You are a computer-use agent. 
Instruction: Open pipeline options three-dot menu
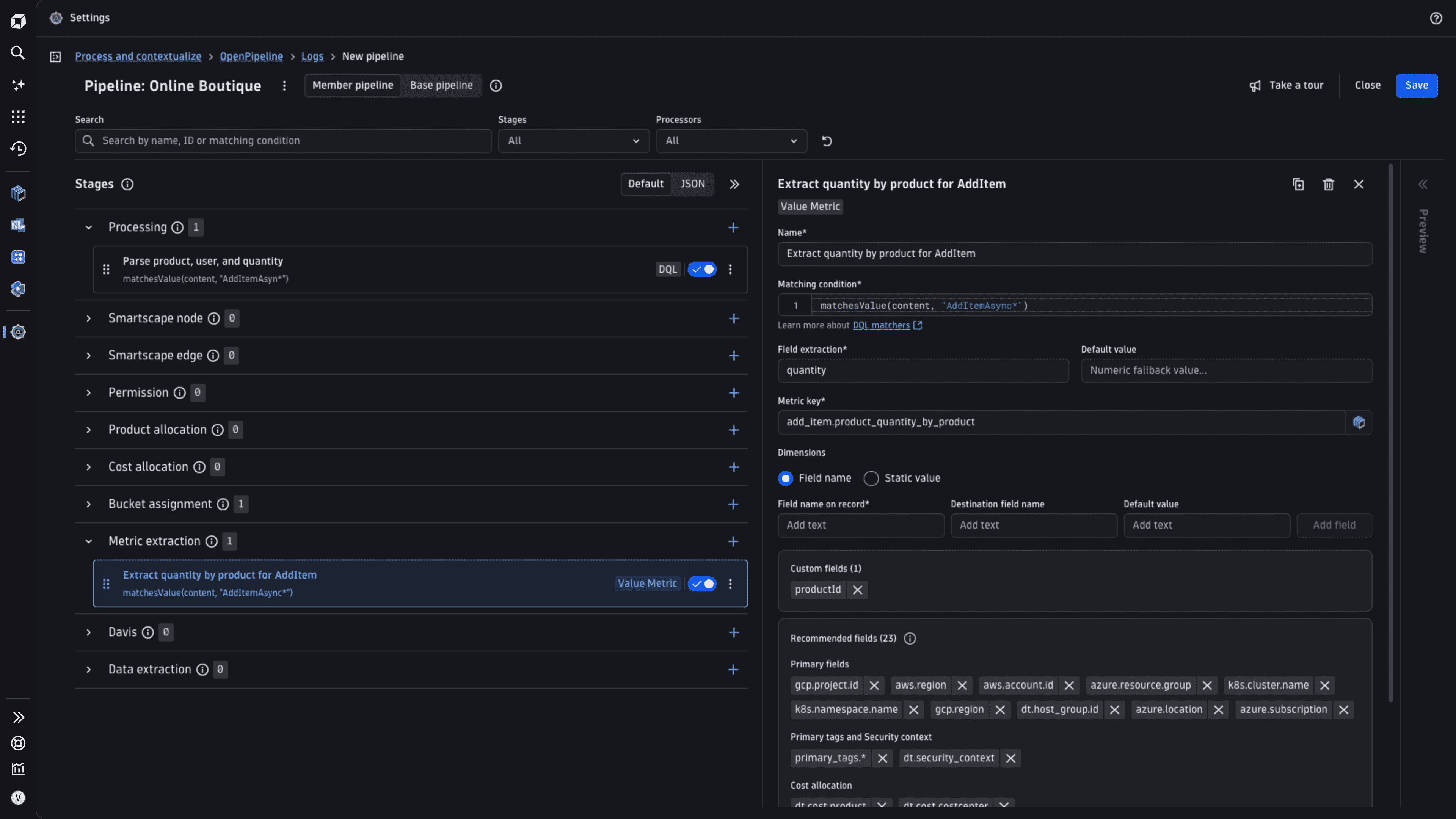(x=284, y=85)
